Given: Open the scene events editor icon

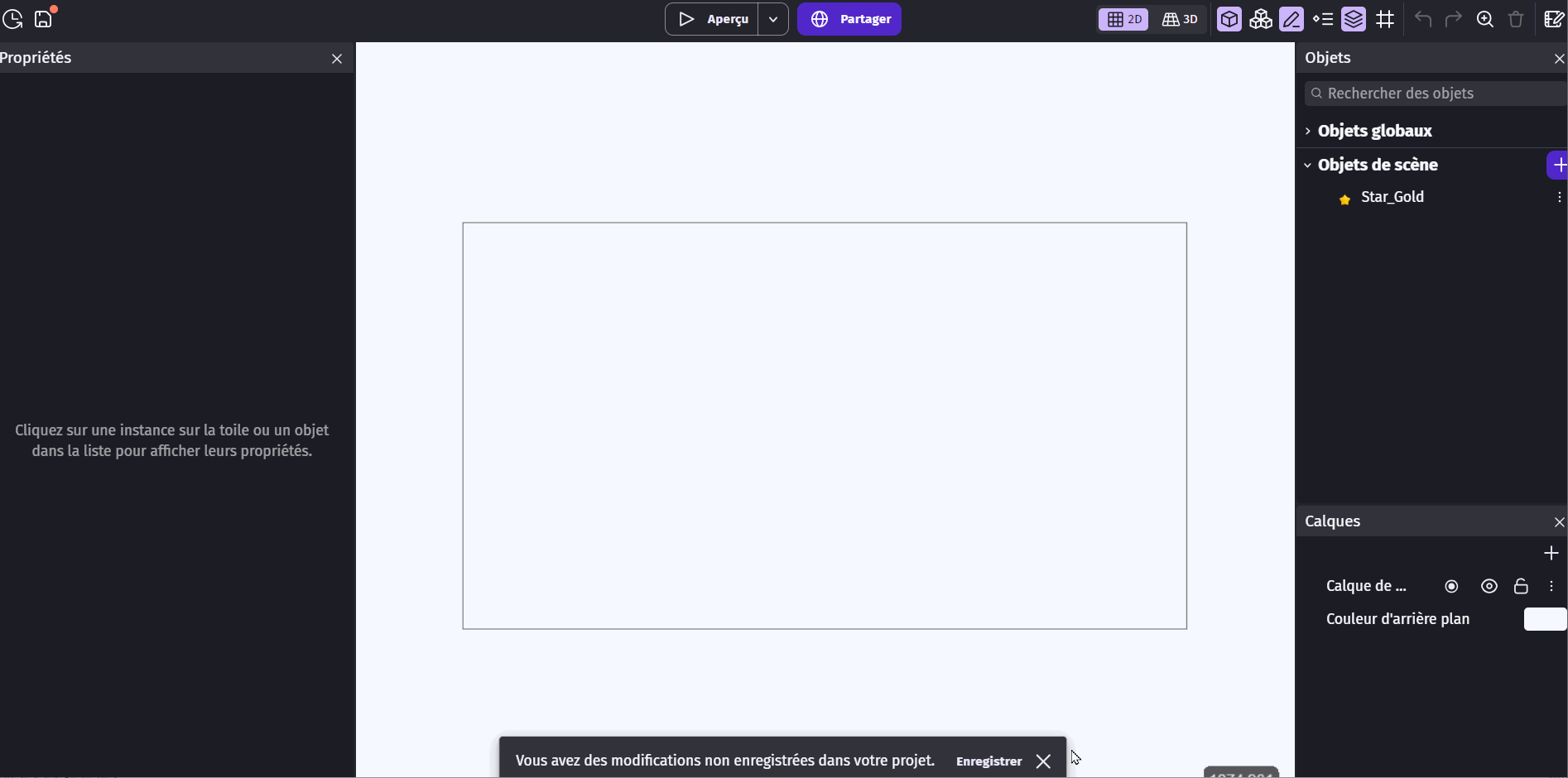Looking at the screenshot, I should [x=1554, y=19].
